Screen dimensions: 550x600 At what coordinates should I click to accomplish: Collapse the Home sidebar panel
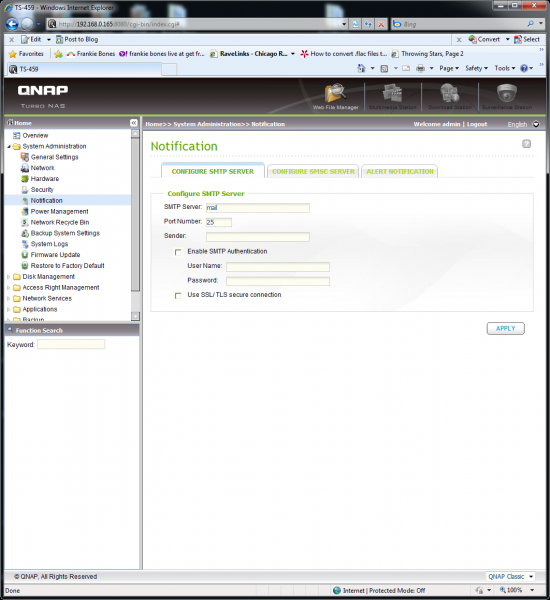tap(134, 123)
